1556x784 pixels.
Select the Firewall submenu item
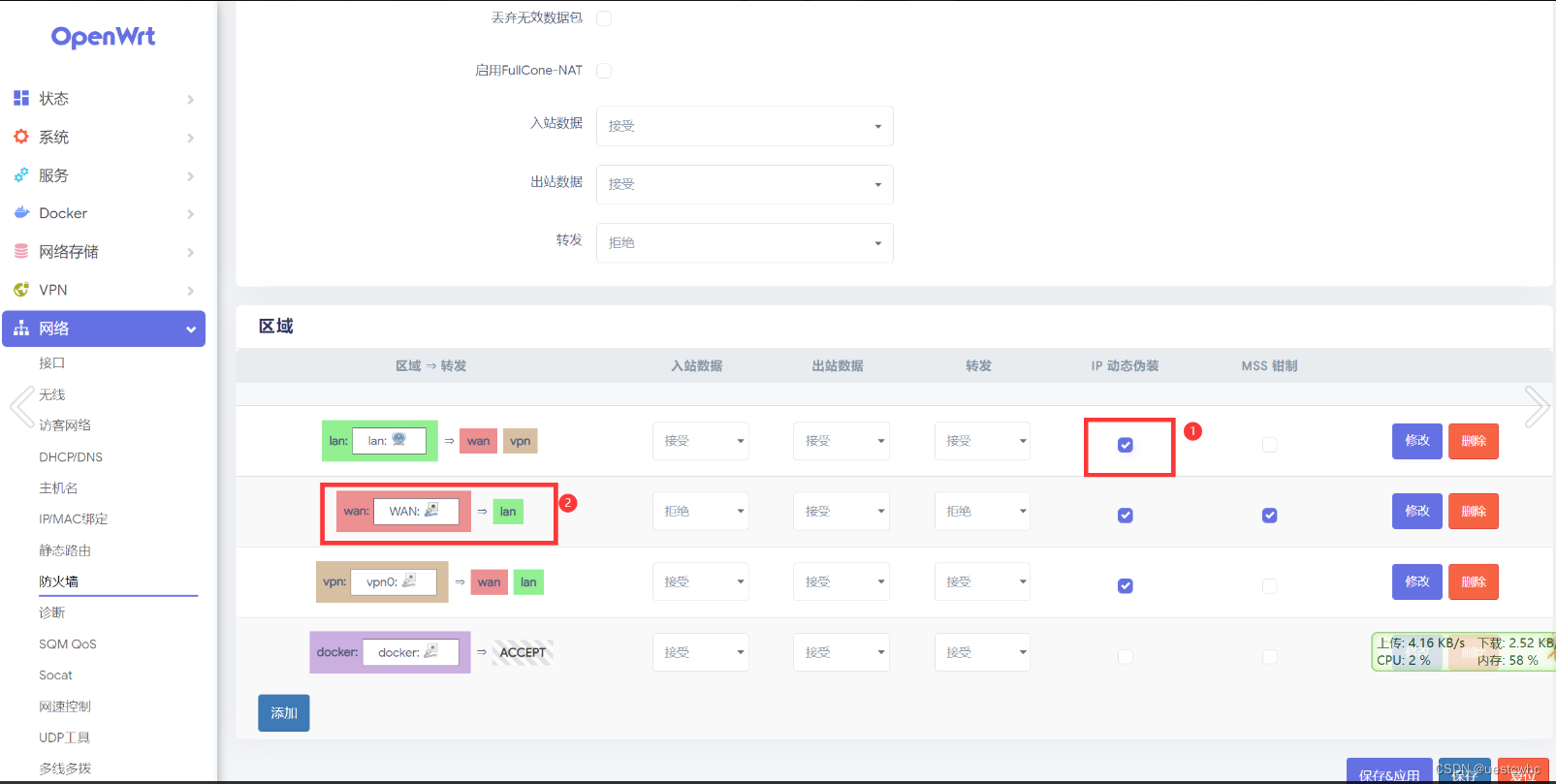59,581
